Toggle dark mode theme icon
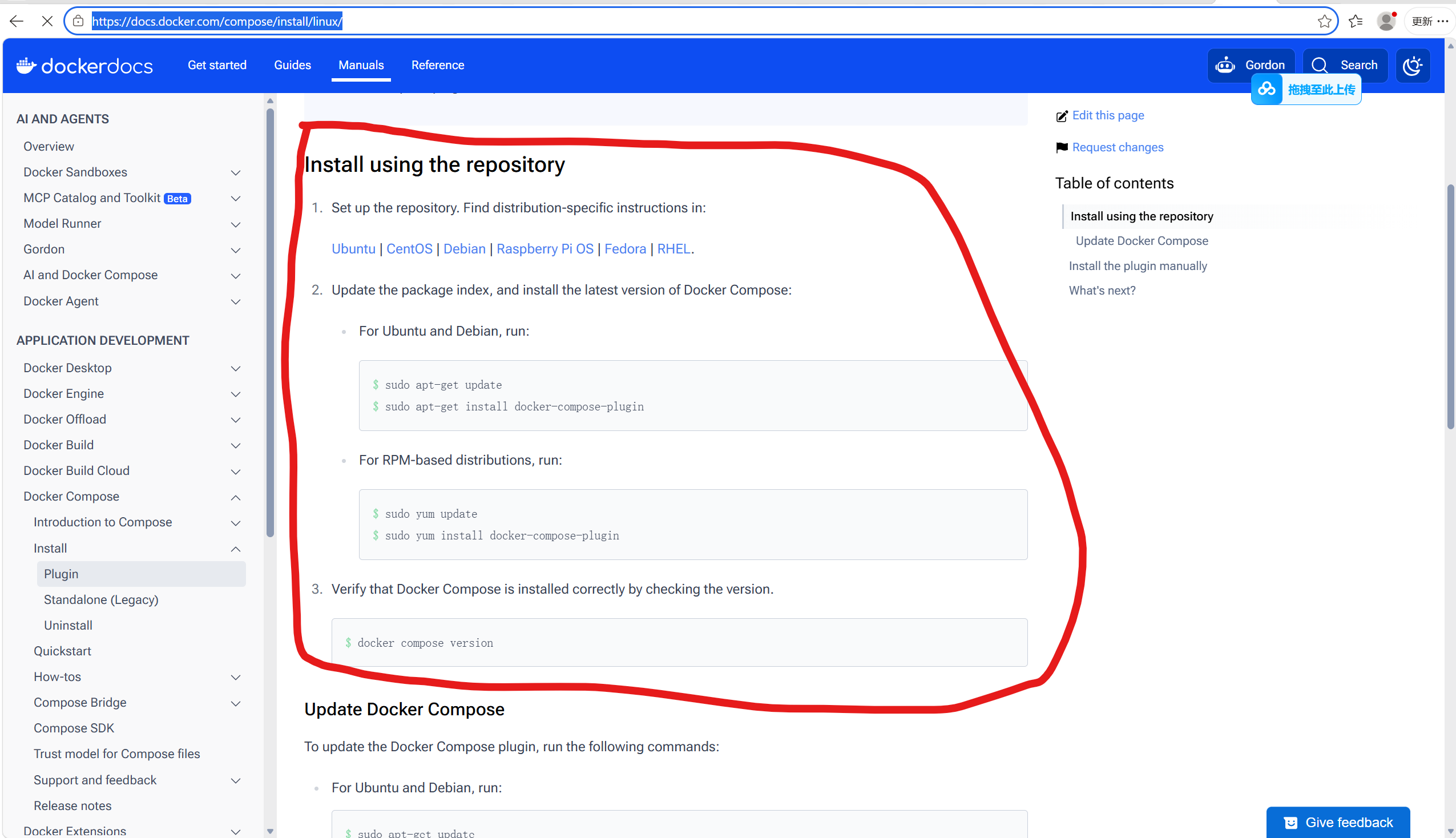Viewport: 1456px width, 838px height. click(1413, 65)
